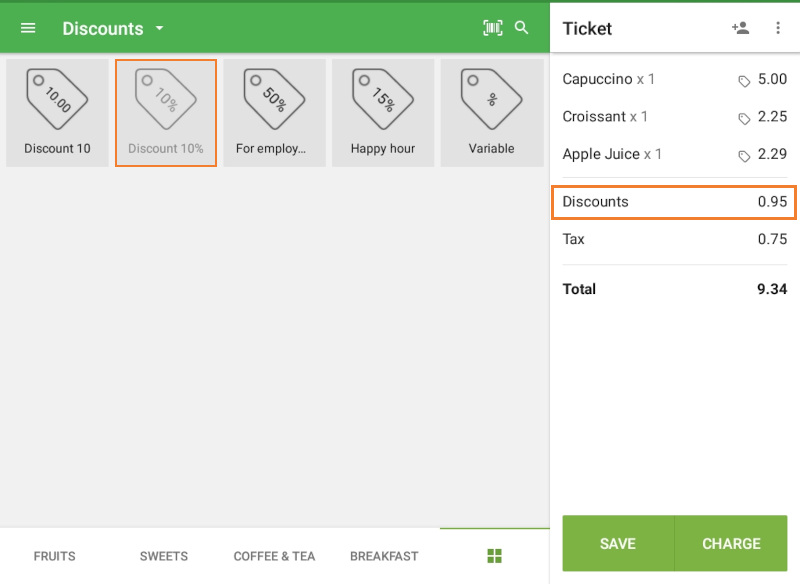Apply the Happy hour discount
The image size is (800, 584).
(383, 110)
